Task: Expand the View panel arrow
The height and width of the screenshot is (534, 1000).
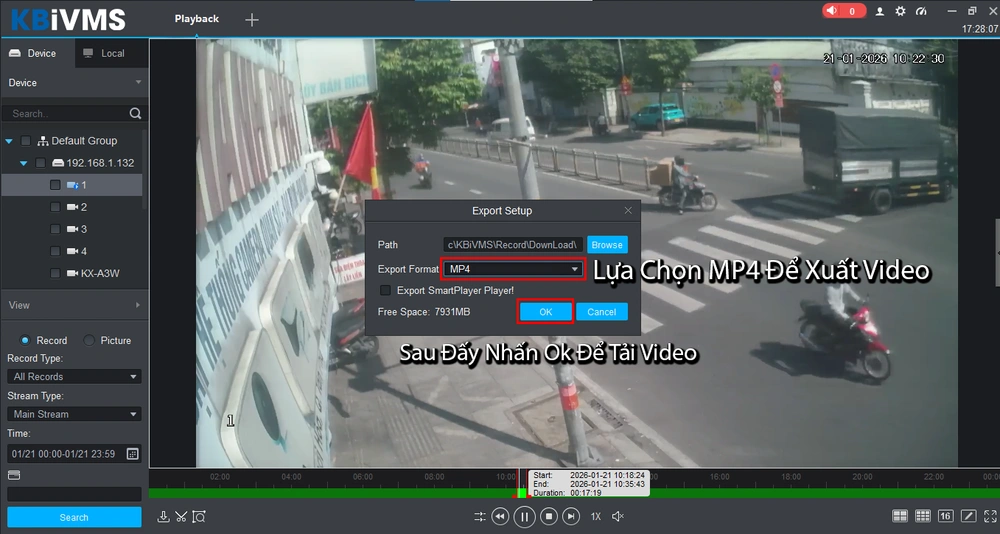Action: pyautogui.click(x=138, y=305)
